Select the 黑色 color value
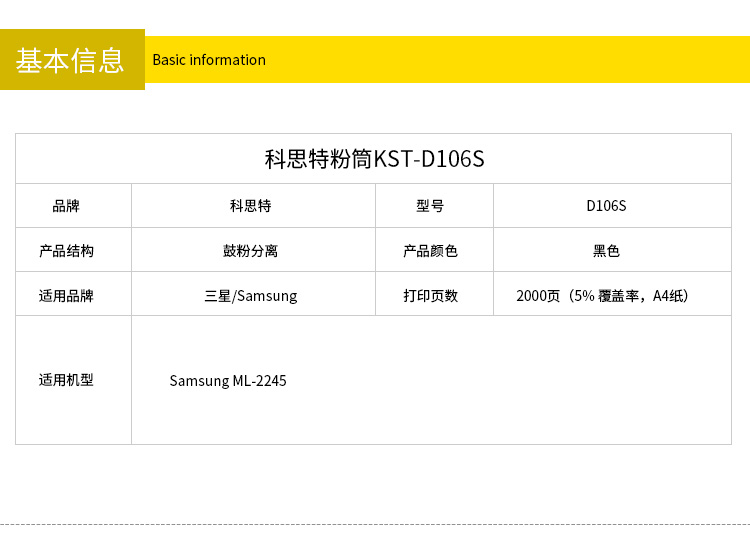750x533 pixels. 606,251
